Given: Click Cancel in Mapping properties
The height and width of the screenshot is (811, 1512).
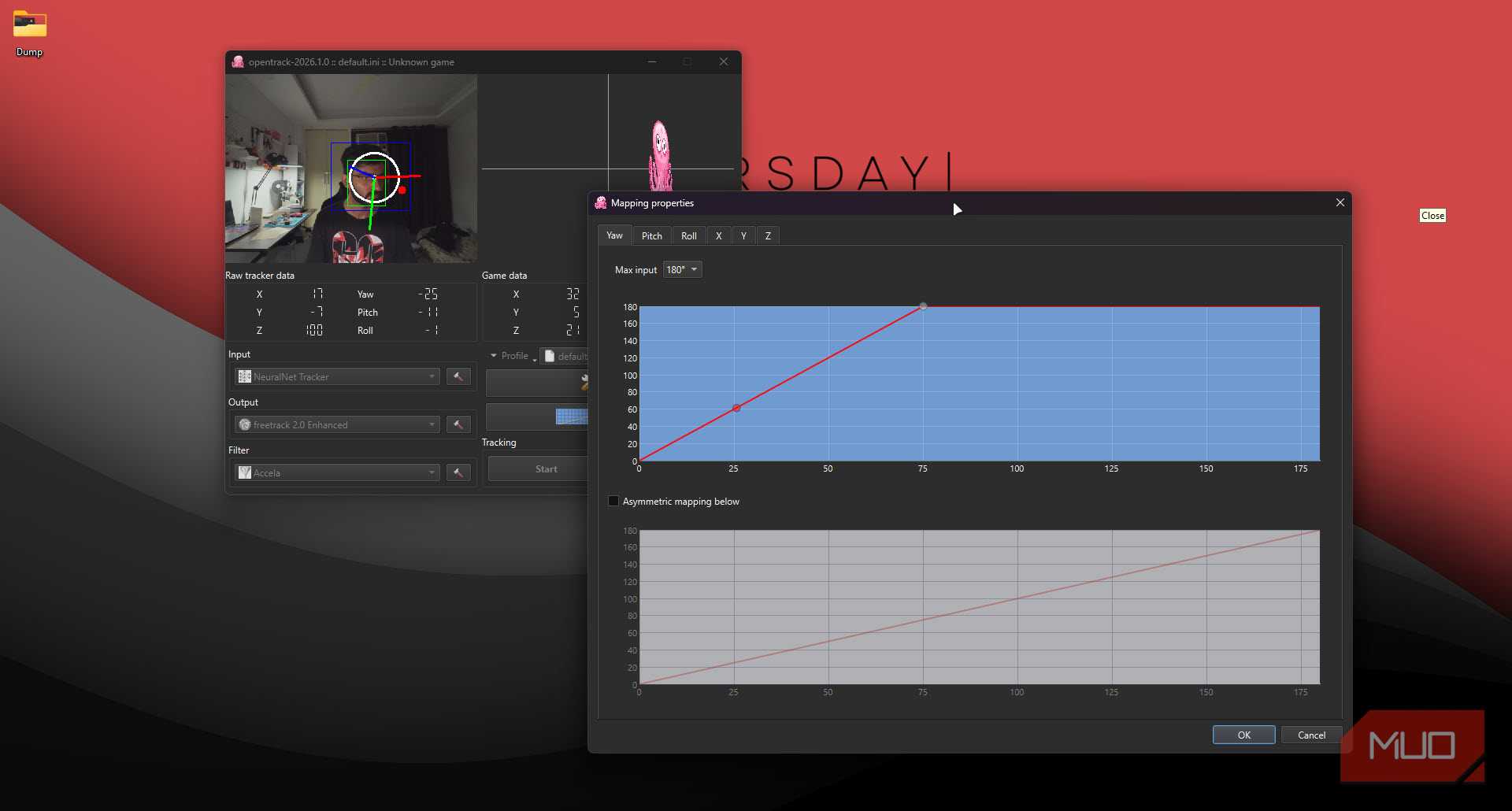Looking at the screenshot, I should 1311,735.
